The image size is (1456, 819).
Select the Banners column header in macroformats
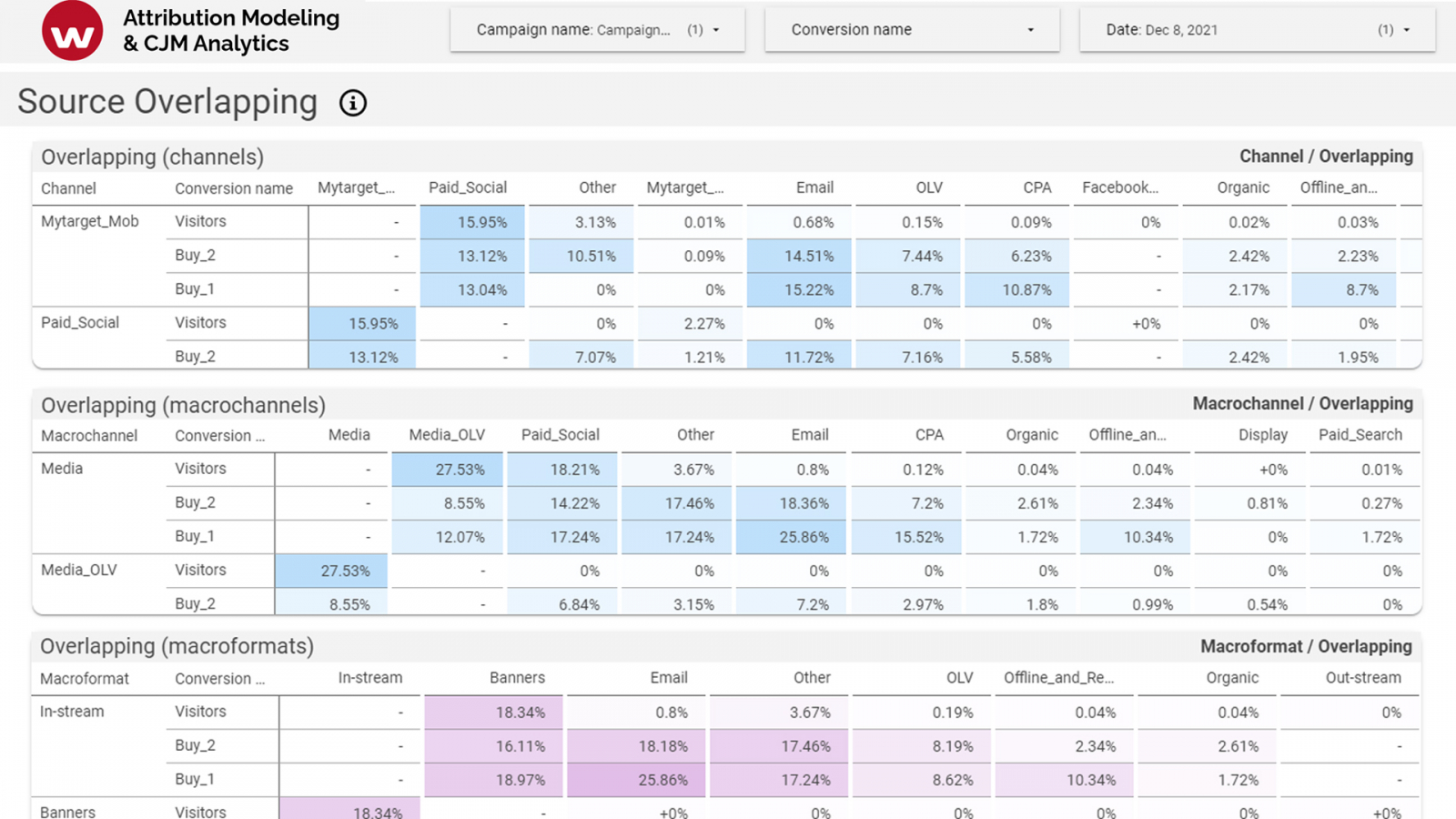517,678
